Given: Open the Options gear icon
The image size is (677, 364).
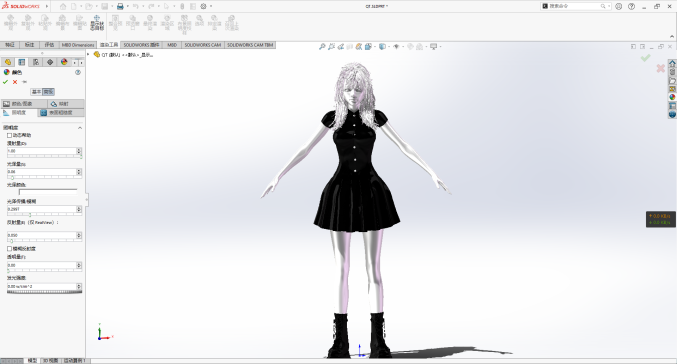Looking at the screenshot, I should pos(203,6).
